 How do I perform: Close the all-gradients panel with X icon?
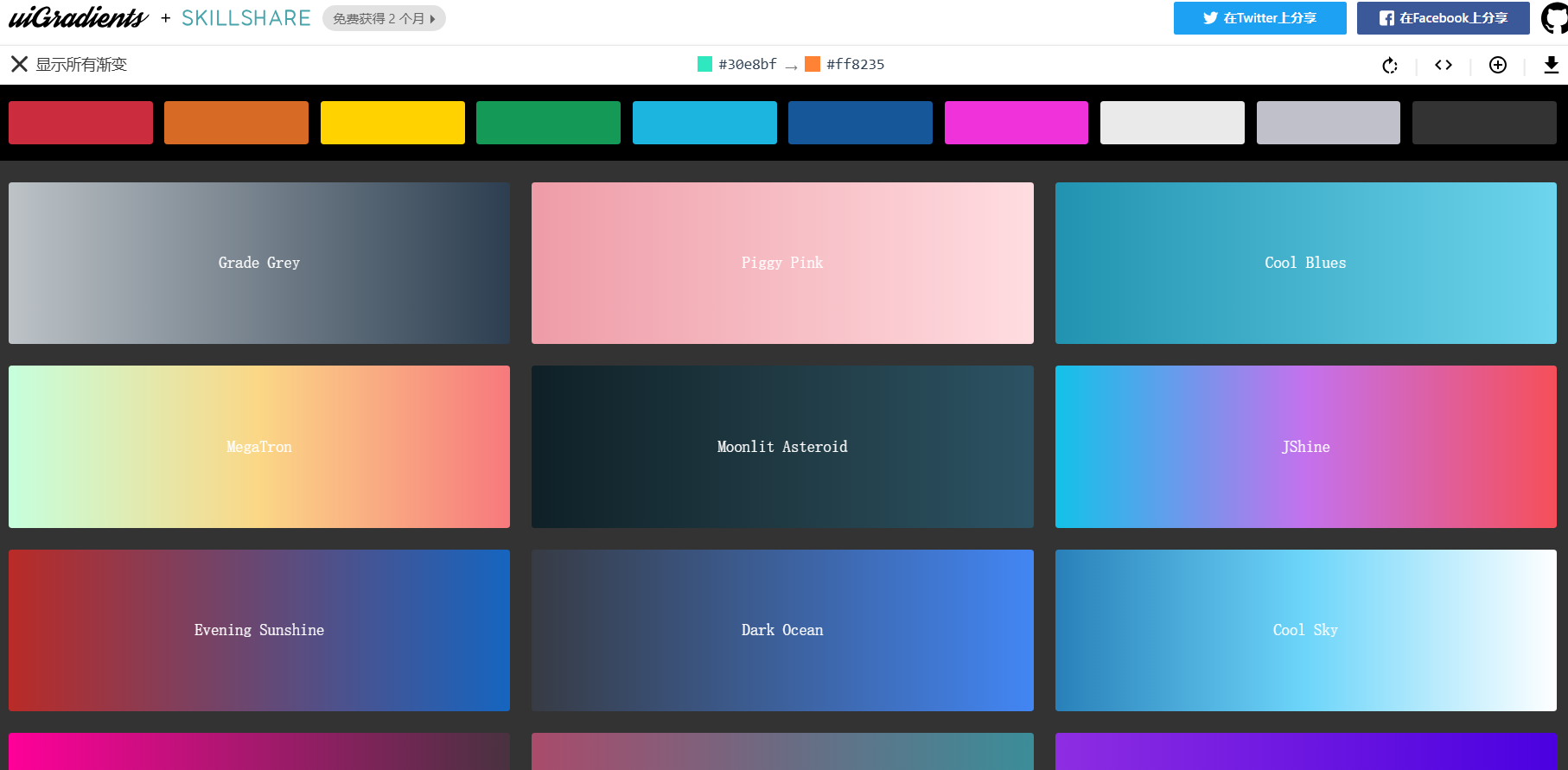tap(19, 64)
